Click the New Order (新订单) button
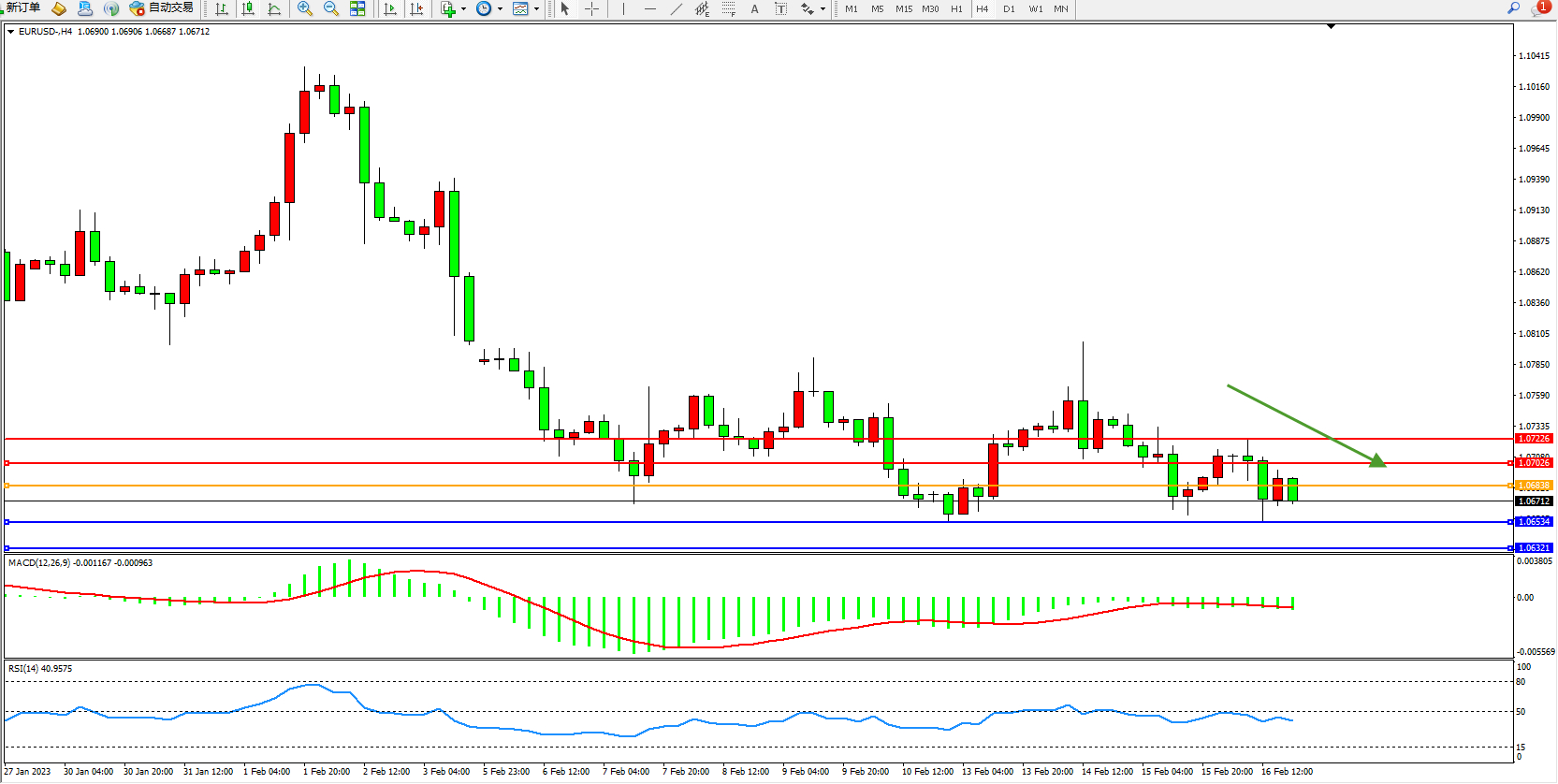This screenshot has height=784, width=1558. [x=22, y=8]
